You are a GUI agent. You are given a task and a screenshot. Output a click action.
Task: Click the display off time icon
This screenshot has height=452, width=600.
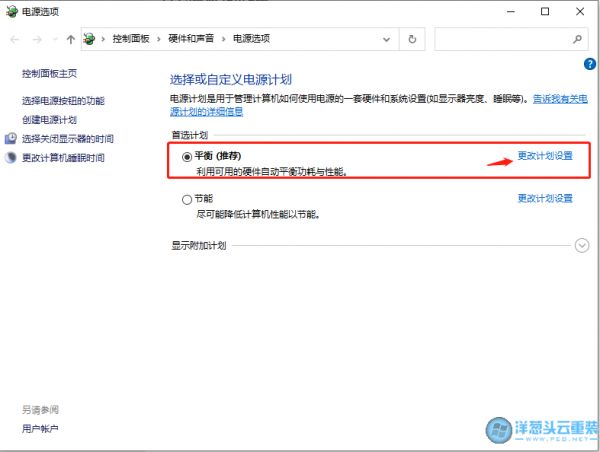[11, 139]
